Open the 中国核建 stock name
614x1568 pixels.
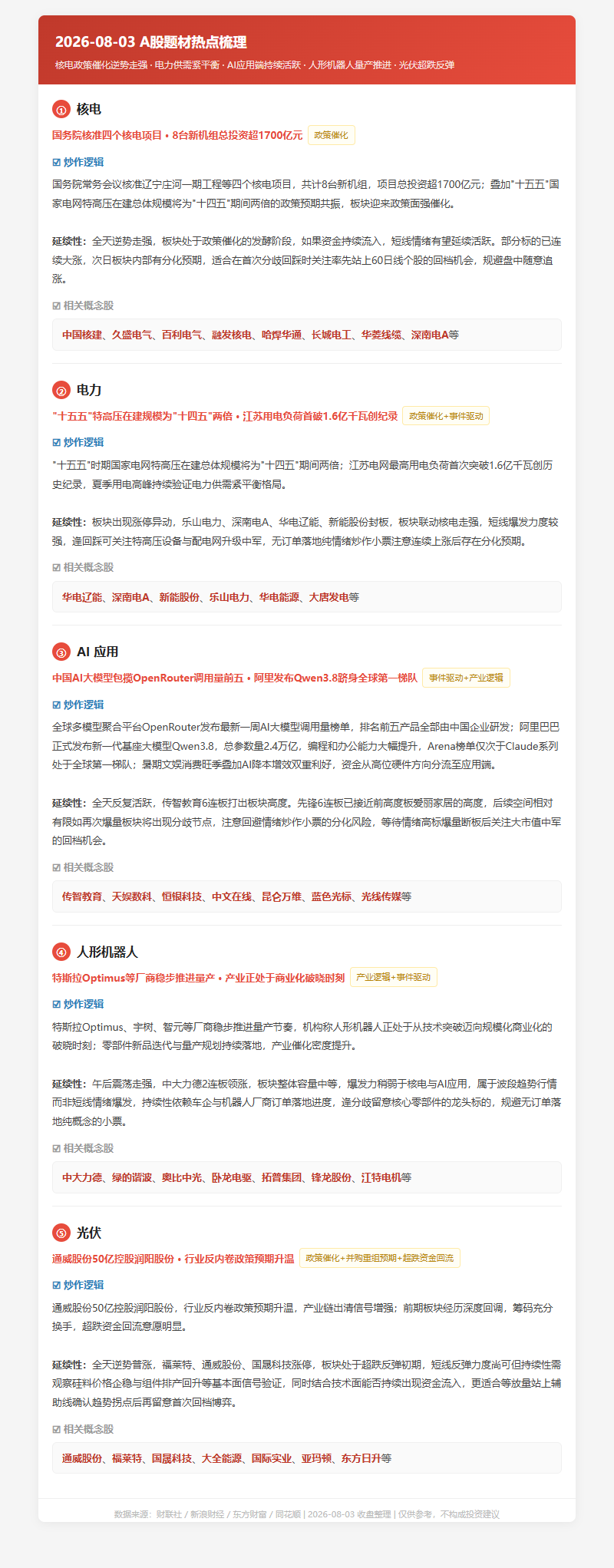point(82,335)
